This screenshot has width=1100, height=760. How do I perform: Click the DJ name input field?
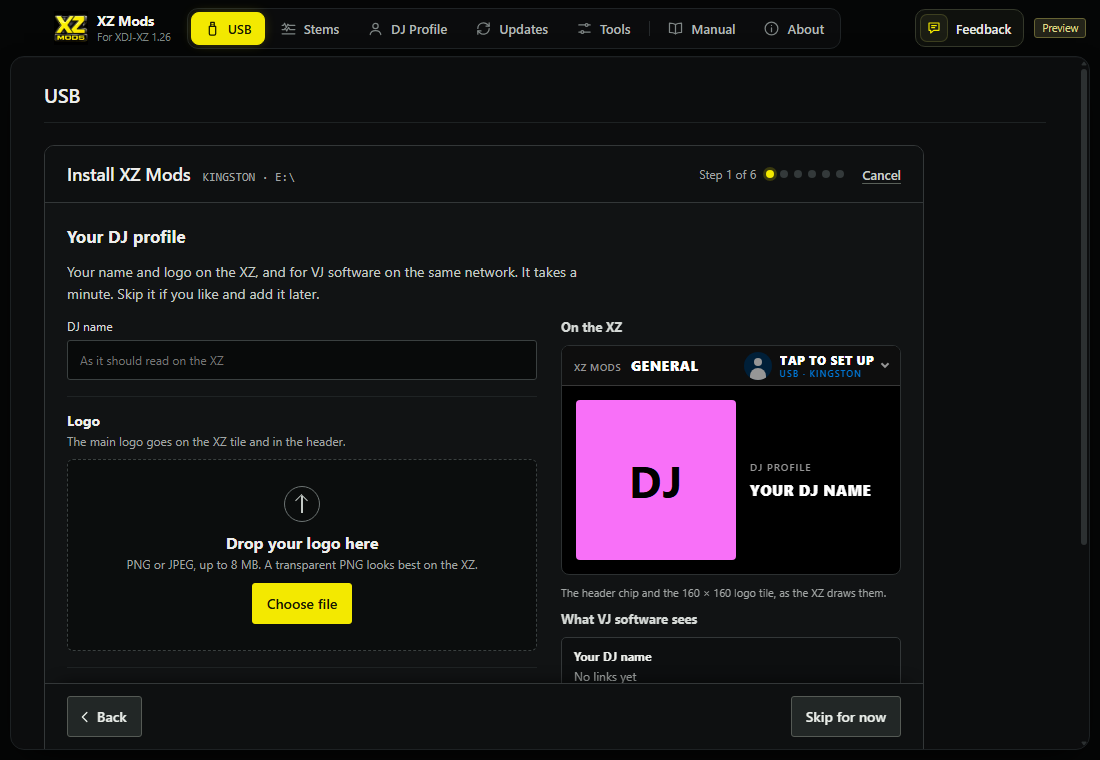point(302,360)
